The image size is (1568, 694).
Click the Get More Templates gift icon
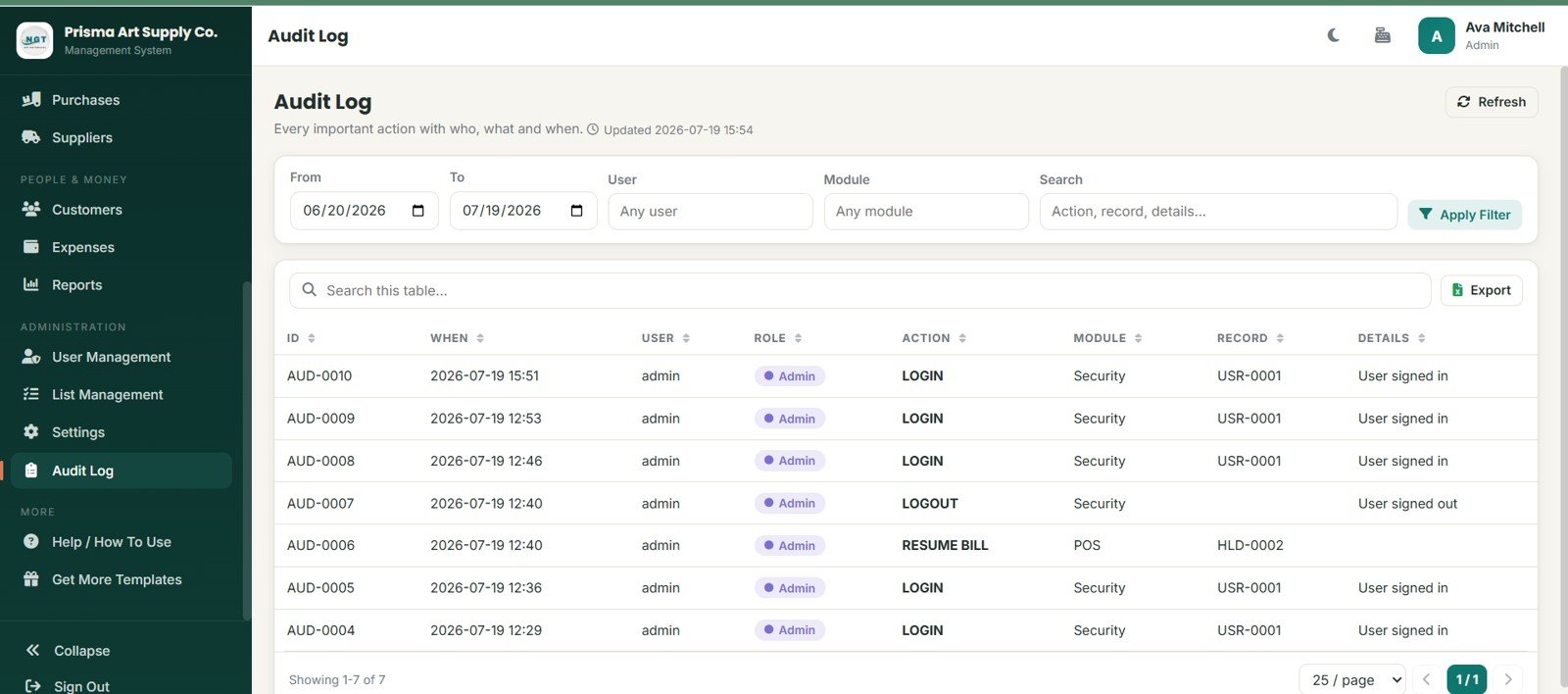[31, 578]
